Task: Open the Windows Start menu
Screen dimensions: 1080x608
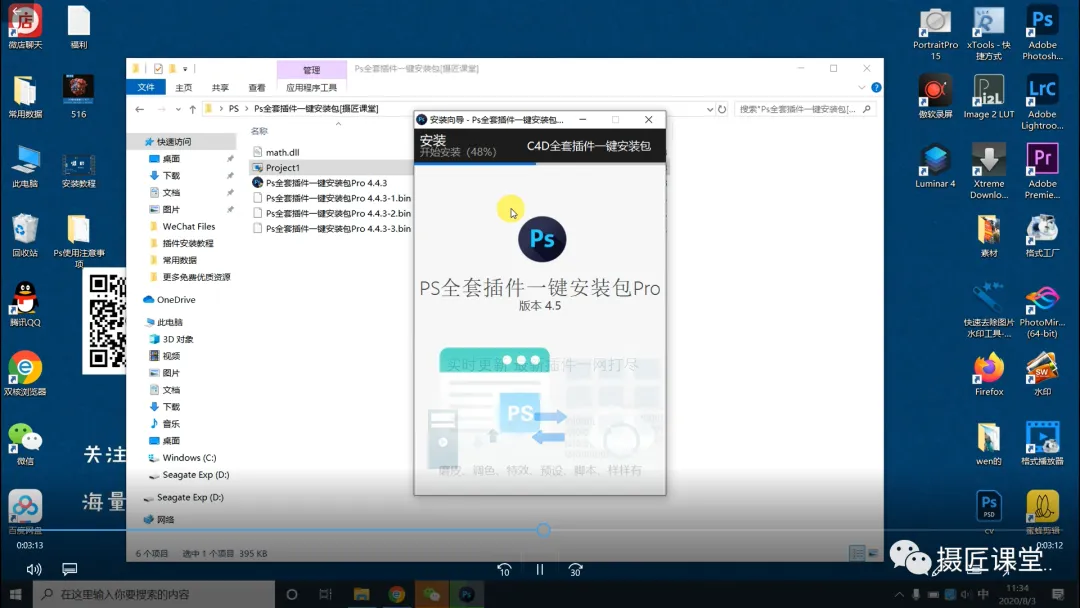Action: 16,594
